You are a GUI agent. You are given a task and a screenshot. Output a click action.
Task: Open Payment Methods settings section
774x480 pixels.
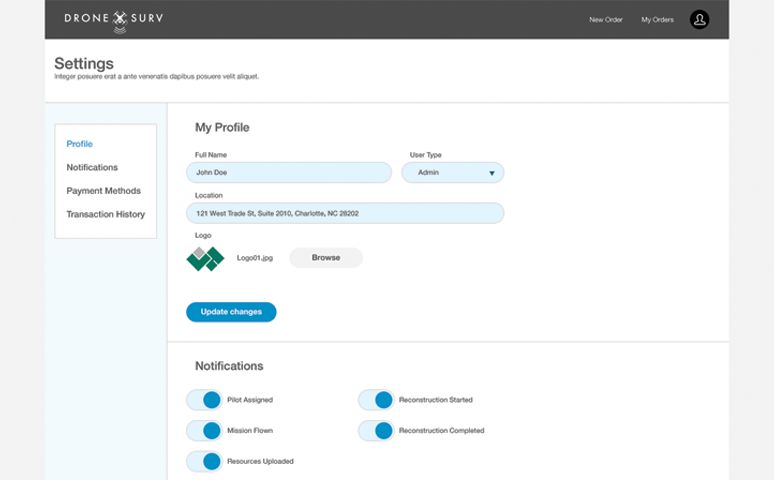pos(103,191)
